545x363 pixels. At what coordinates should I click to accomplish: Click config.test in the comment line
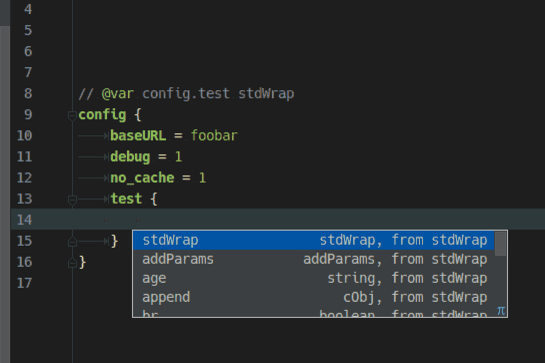point(186,94)
